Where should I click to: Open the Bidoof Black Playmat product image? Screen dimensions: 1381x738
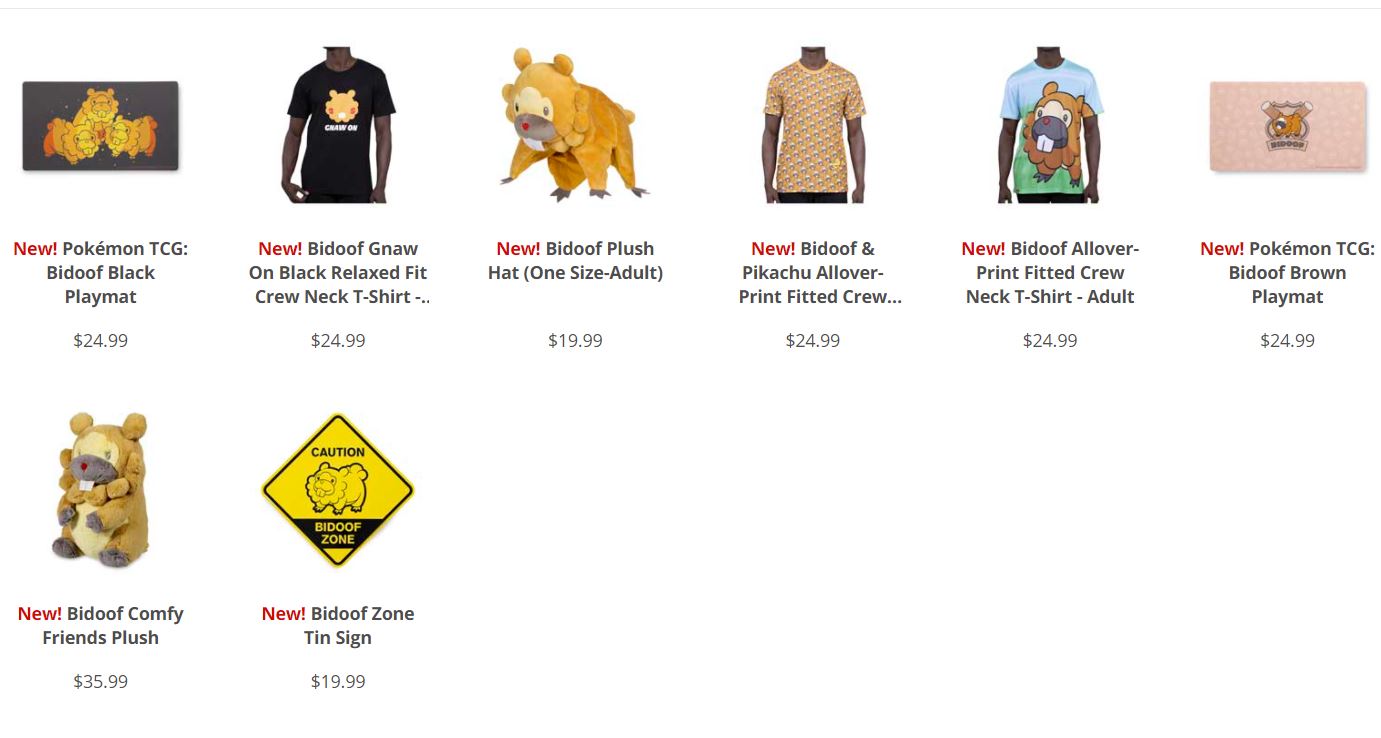point(100,126)
